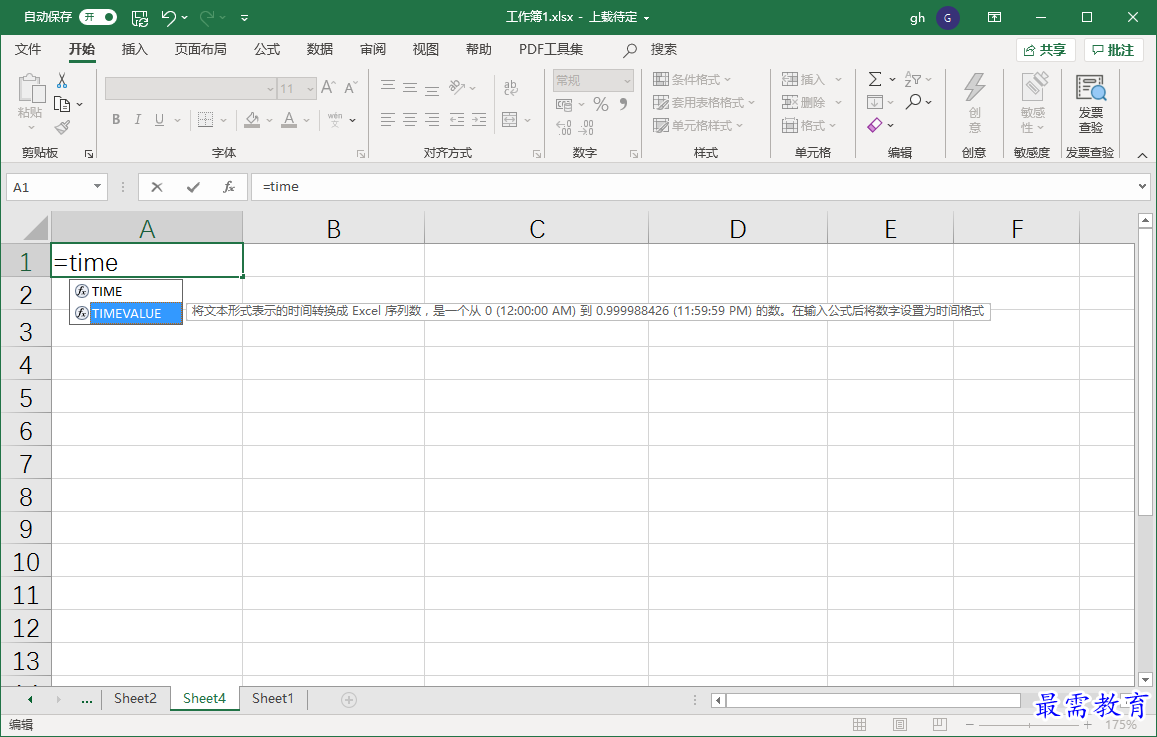The image size is (1157, 737).
Task: Toggle Italic formatting
Action: coord(137,120)
